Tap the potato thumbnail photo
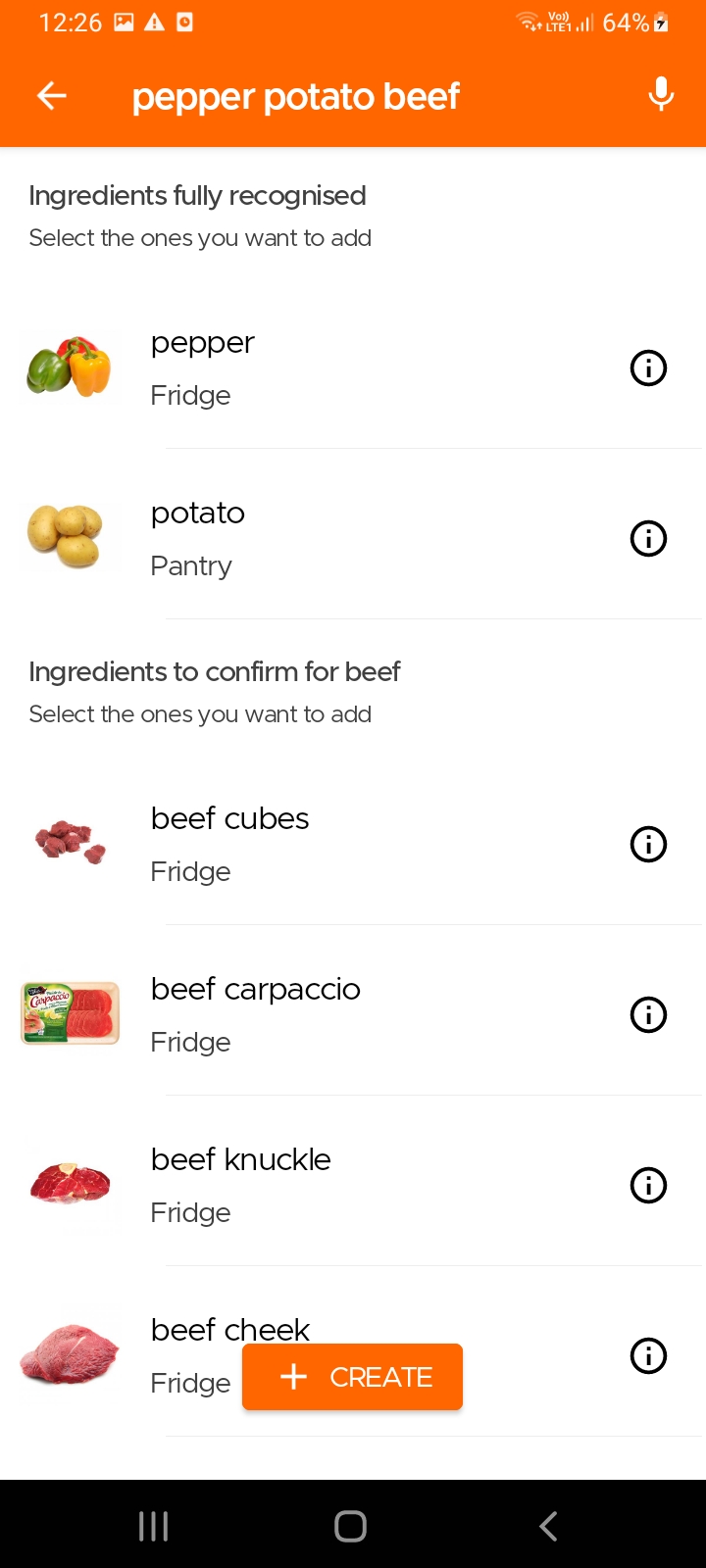 [66, 536]
